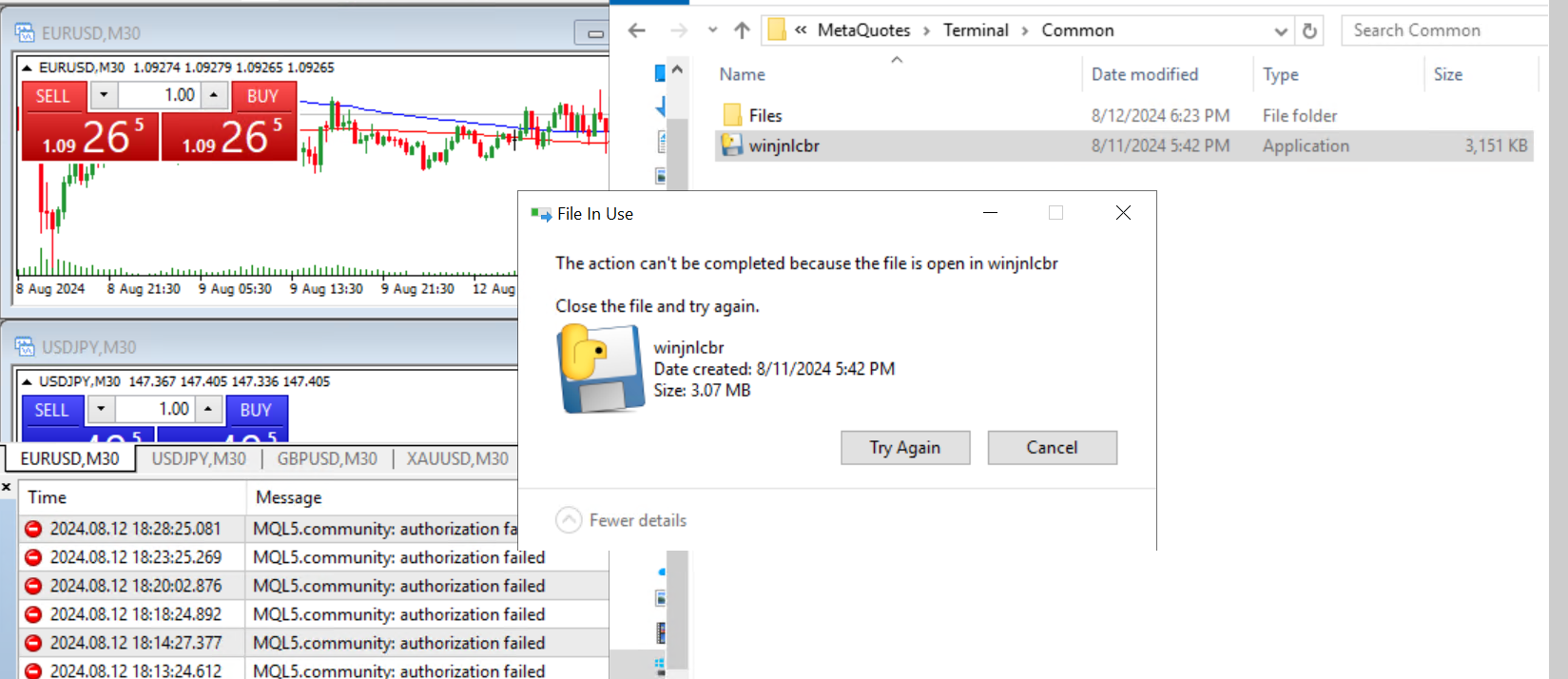Go up one folder level in Explorer

(x=743, y=30)
